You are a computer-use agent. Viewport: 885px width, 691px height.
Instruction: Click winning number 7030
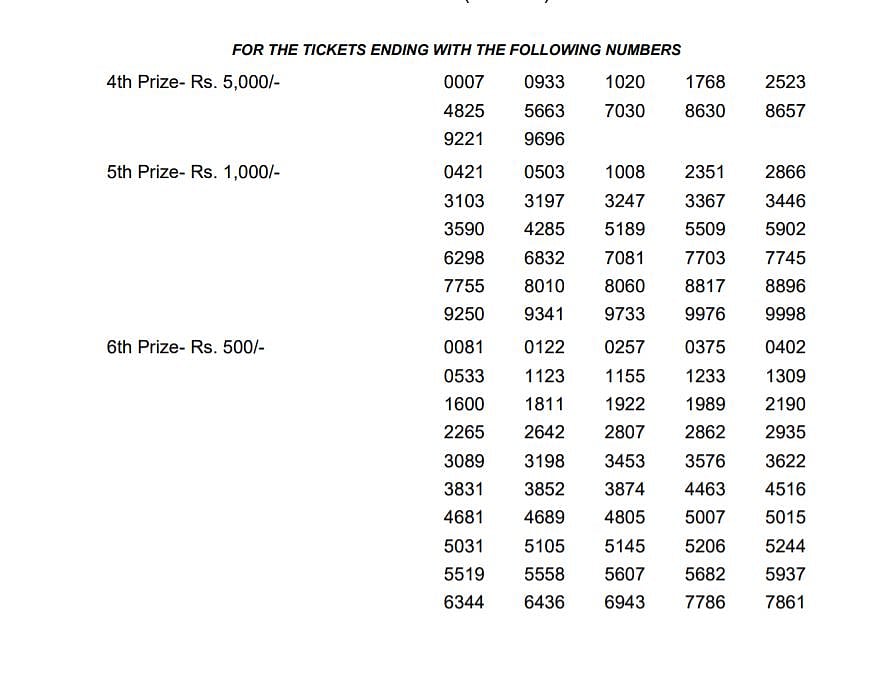click(625, 111)
